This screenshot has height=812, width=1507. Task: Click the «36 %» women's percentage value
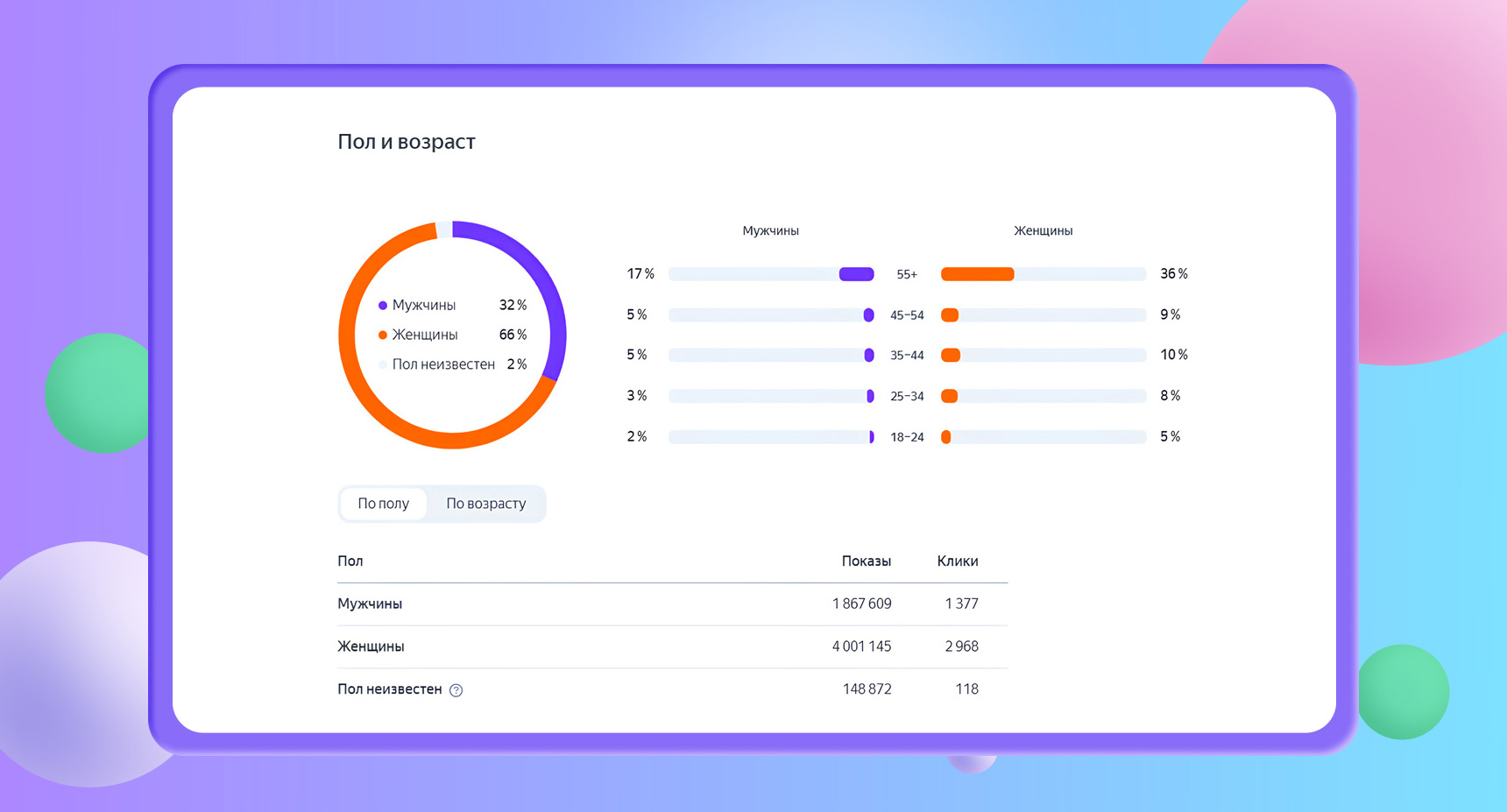click(x=1174, y=274)
